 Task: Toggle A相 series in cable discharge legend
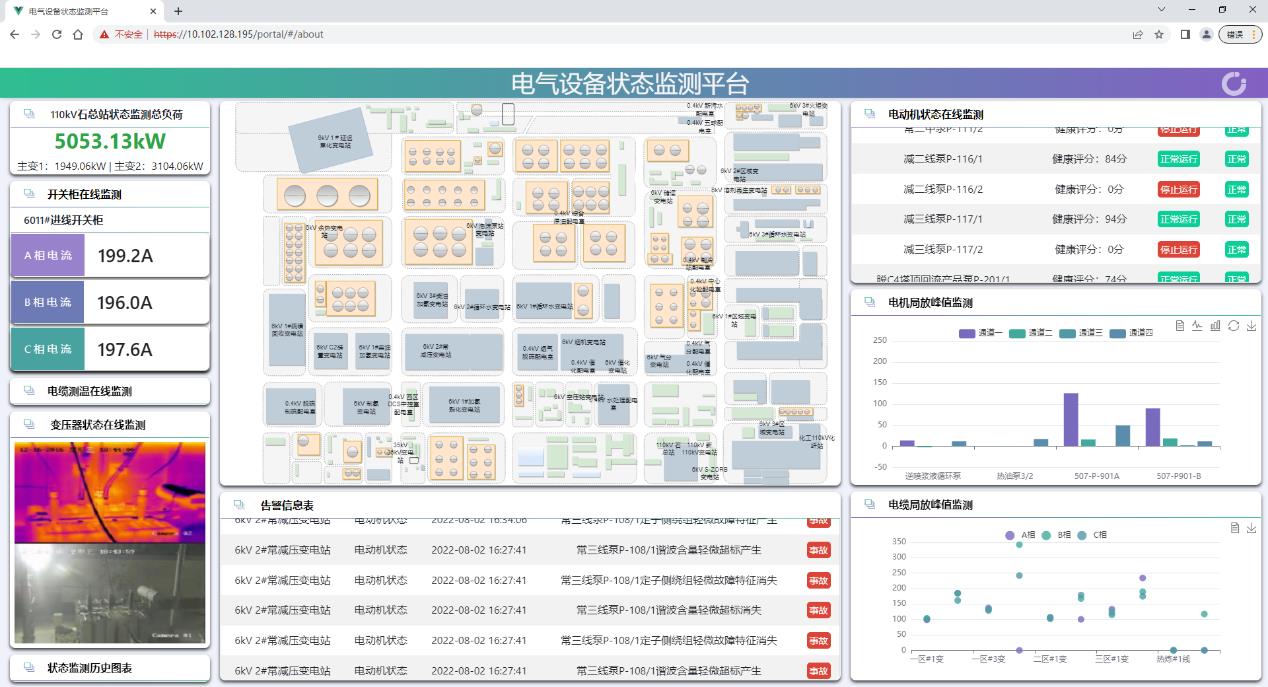coord(1020,535)
